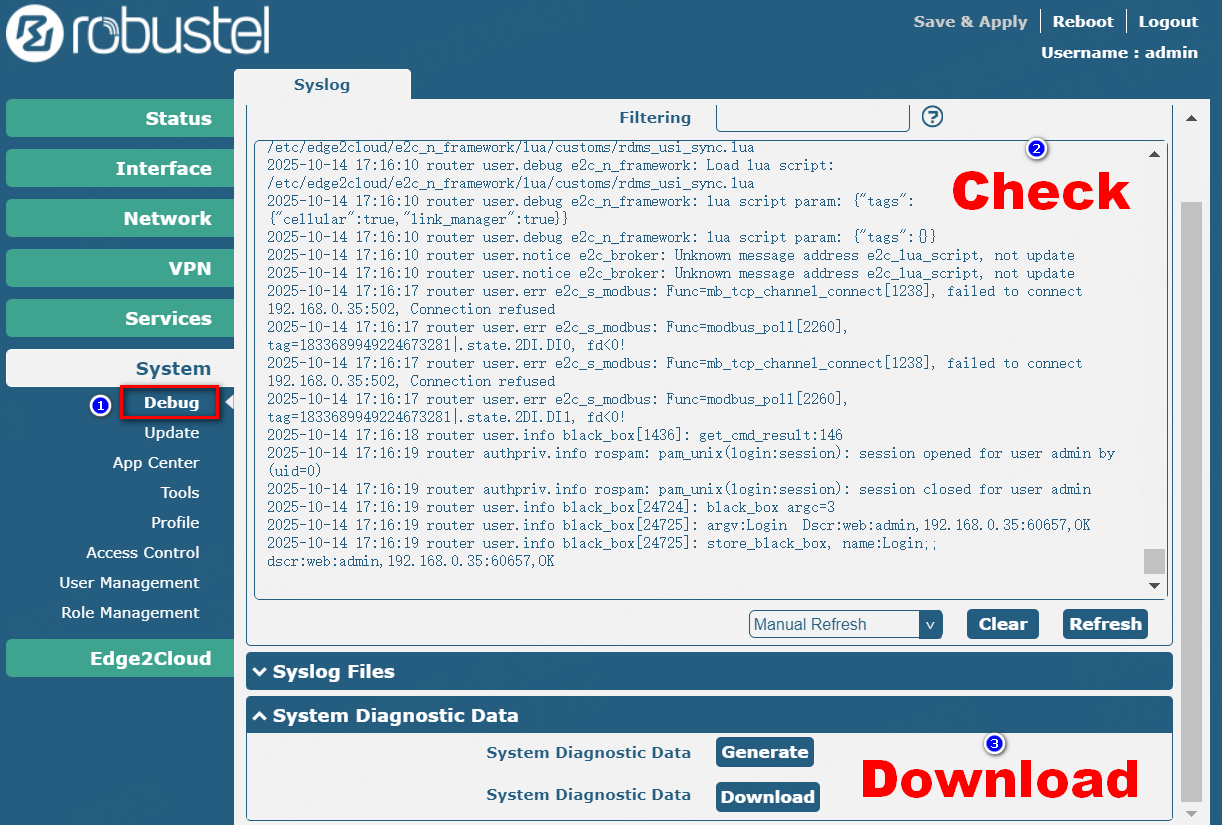Collapse the System Diagnostic Data section
The width and height of the screenshot is (1222, 825).
[709, 716]
